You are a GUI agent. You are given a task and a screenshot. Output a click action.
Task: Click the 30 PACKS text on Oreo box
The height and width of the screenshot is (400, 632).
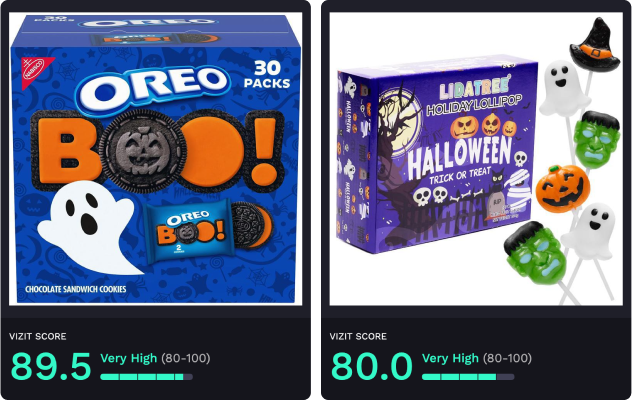point(267,75)
